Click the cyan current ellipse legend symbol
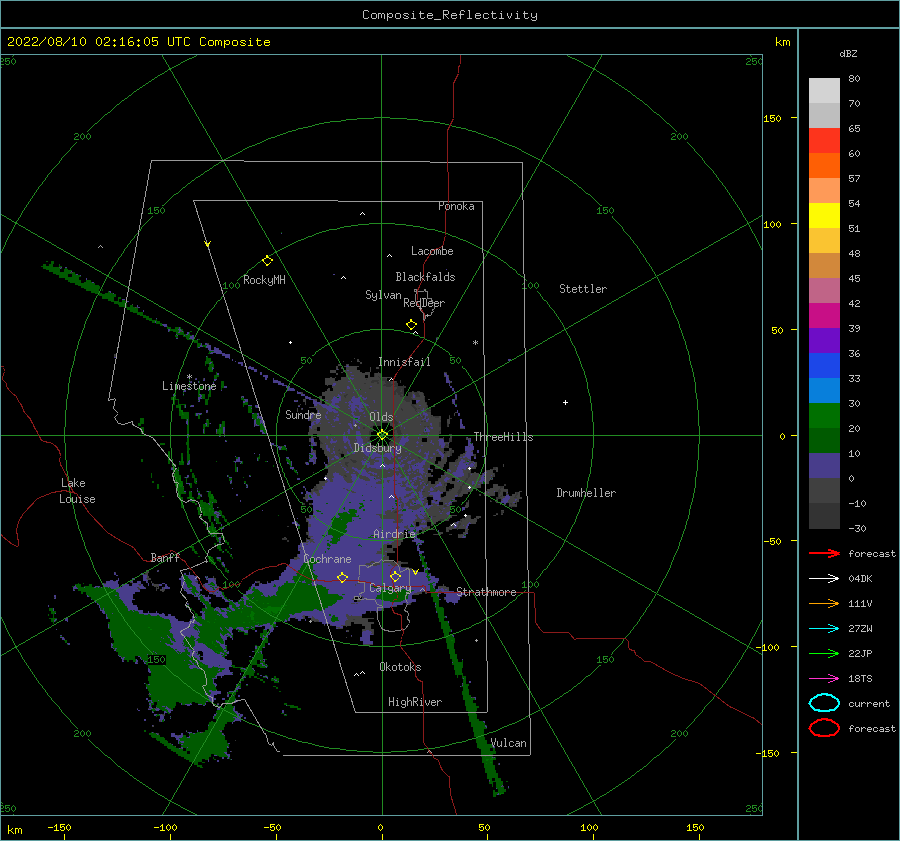 coord(825,703)
